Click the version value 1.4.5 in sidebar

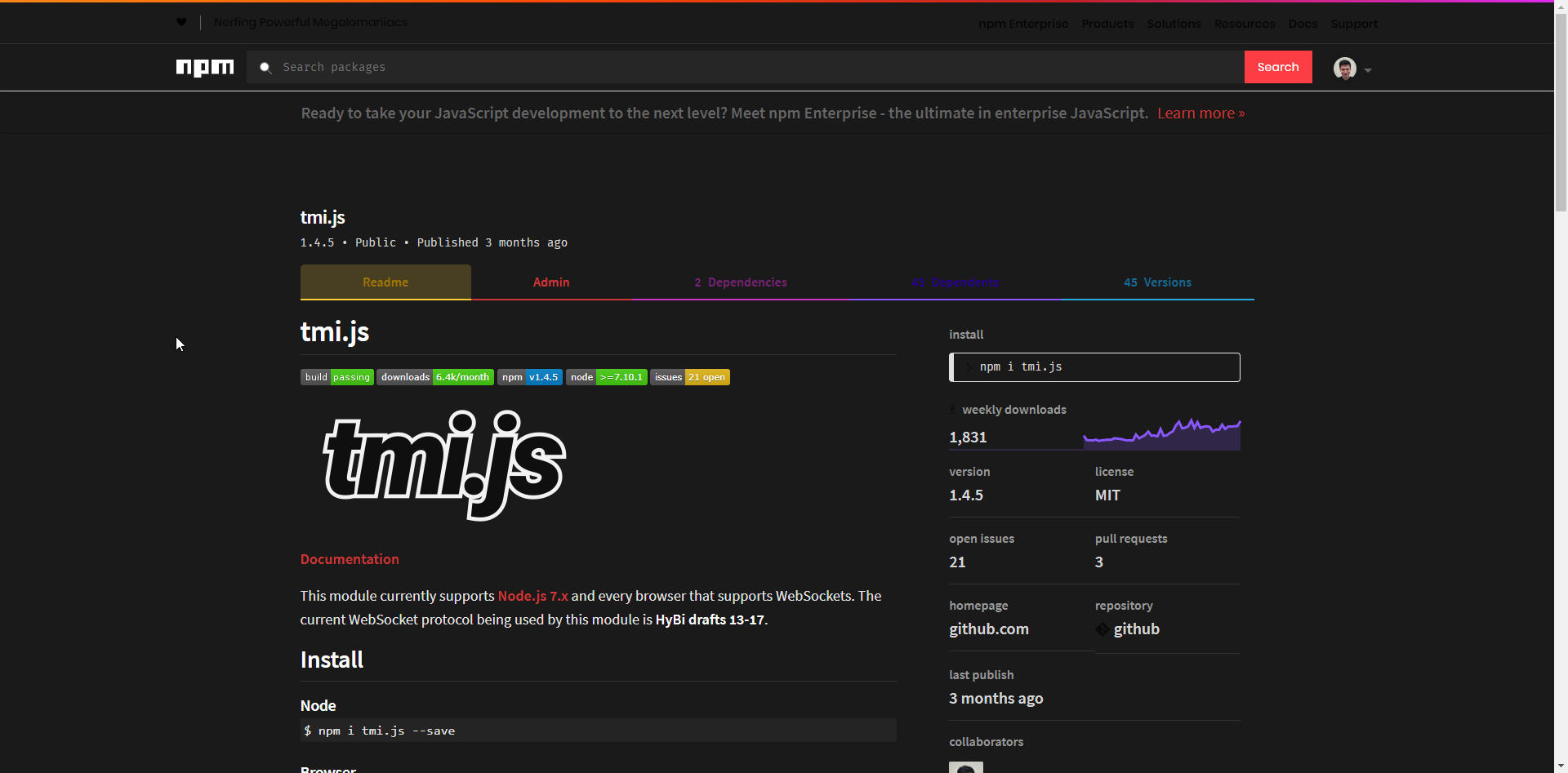point(966,495)
